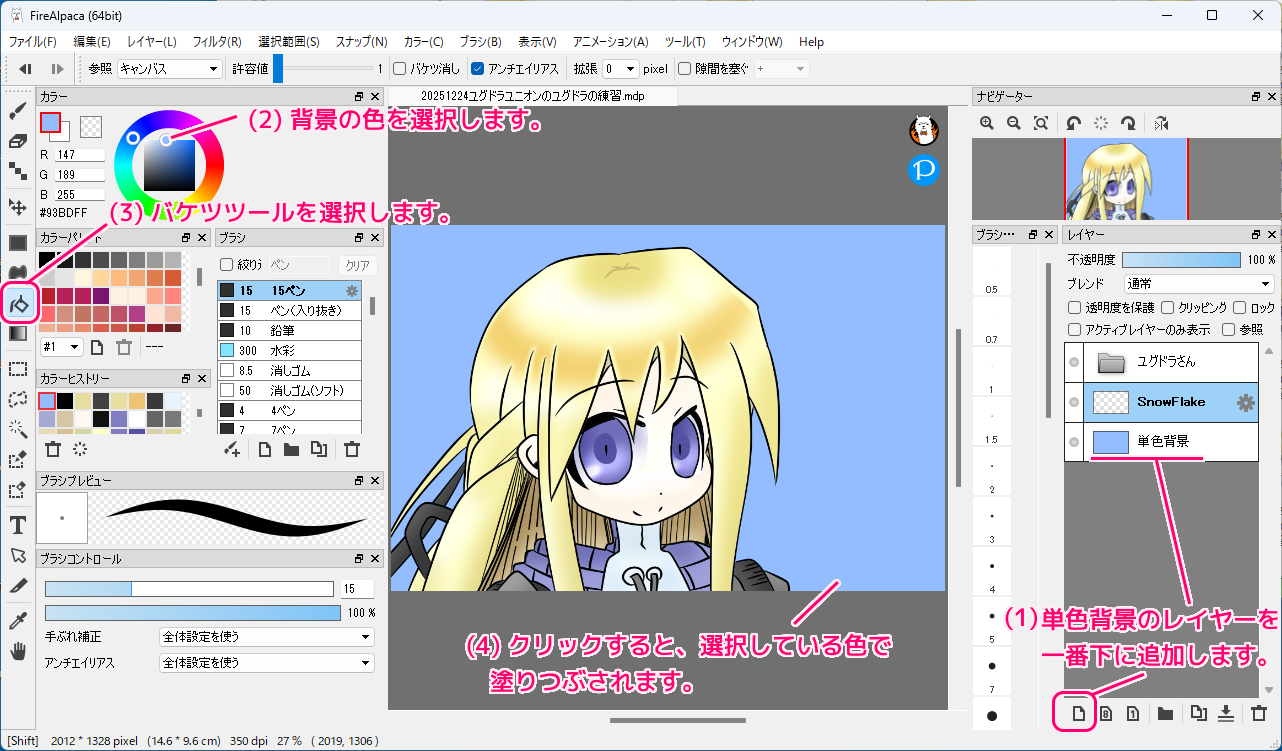The image size is (1282, 751).
Task: Hide the SnowFlake layer visibility
Action: (1074, 402)
